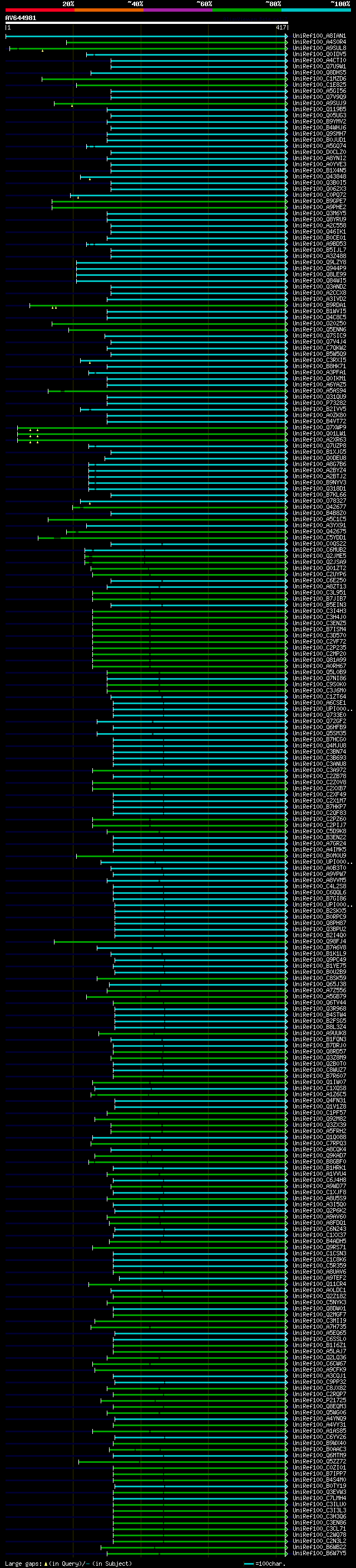Select the UniRef100_Q3M6Y5 label
This screenshot has width=356, height=1568.
319,213
